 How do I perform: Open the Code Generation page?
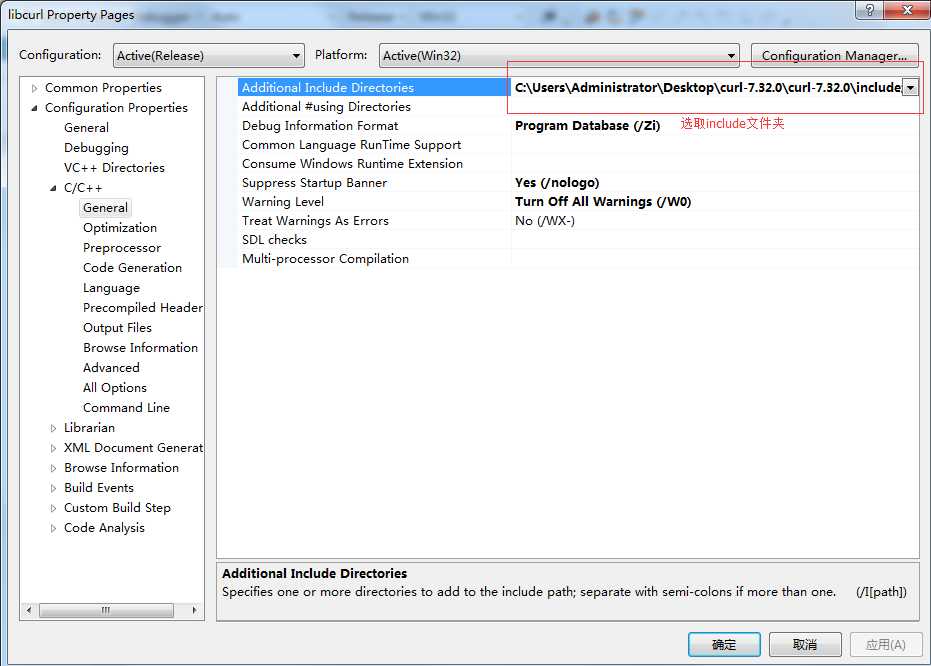132,268
